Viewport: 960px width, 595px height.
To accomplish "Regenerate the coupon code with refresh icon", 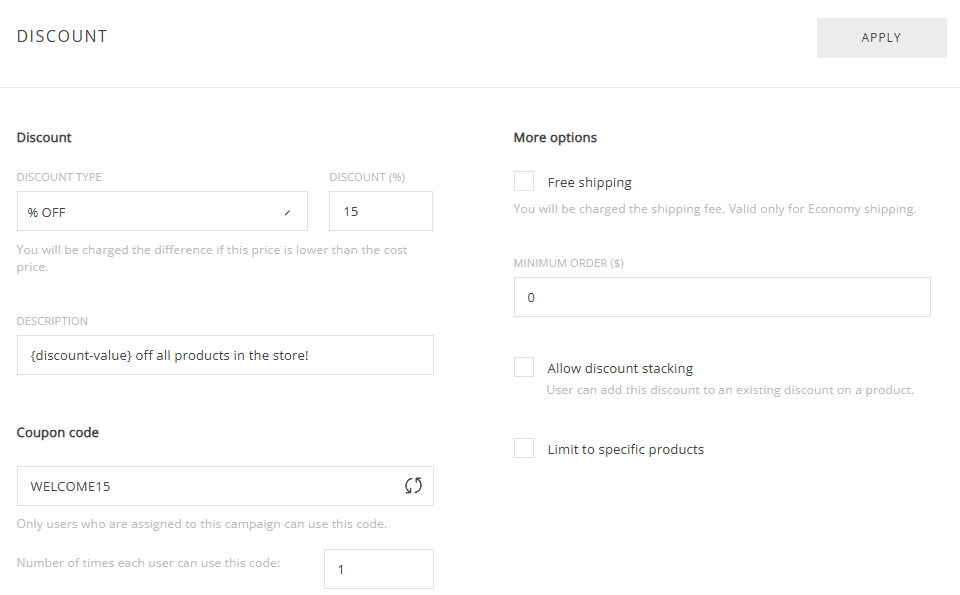I will point(413,486).
